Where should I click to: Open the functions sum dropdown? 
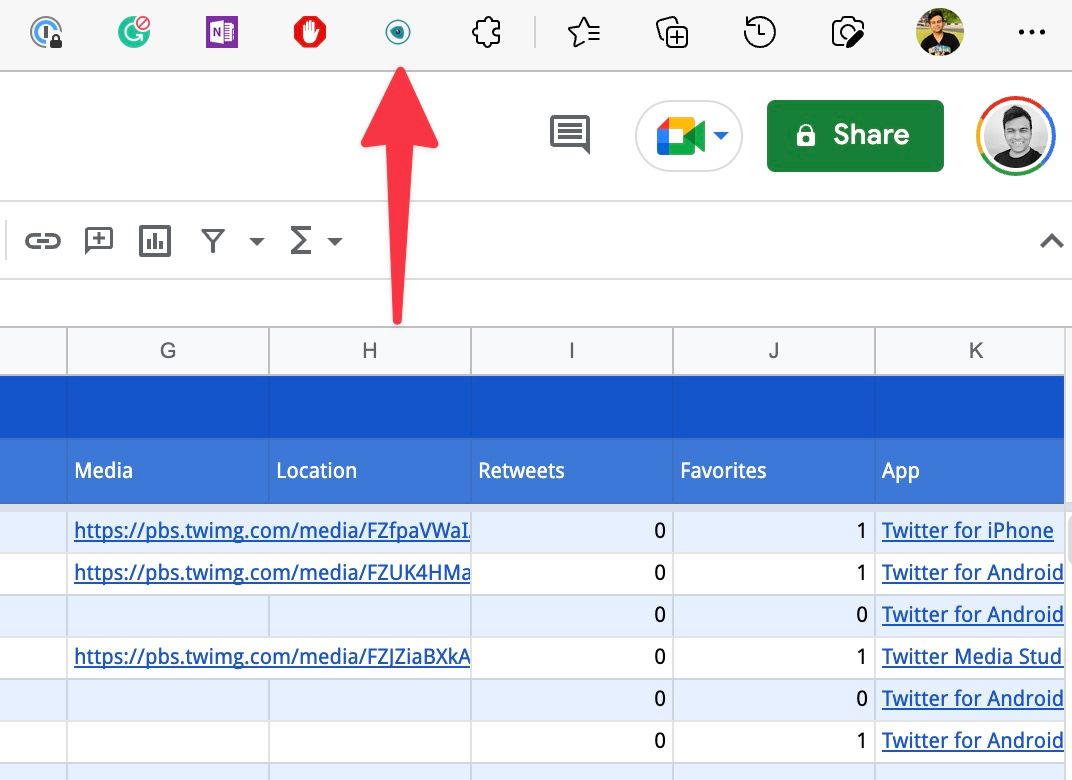[334, 242]
